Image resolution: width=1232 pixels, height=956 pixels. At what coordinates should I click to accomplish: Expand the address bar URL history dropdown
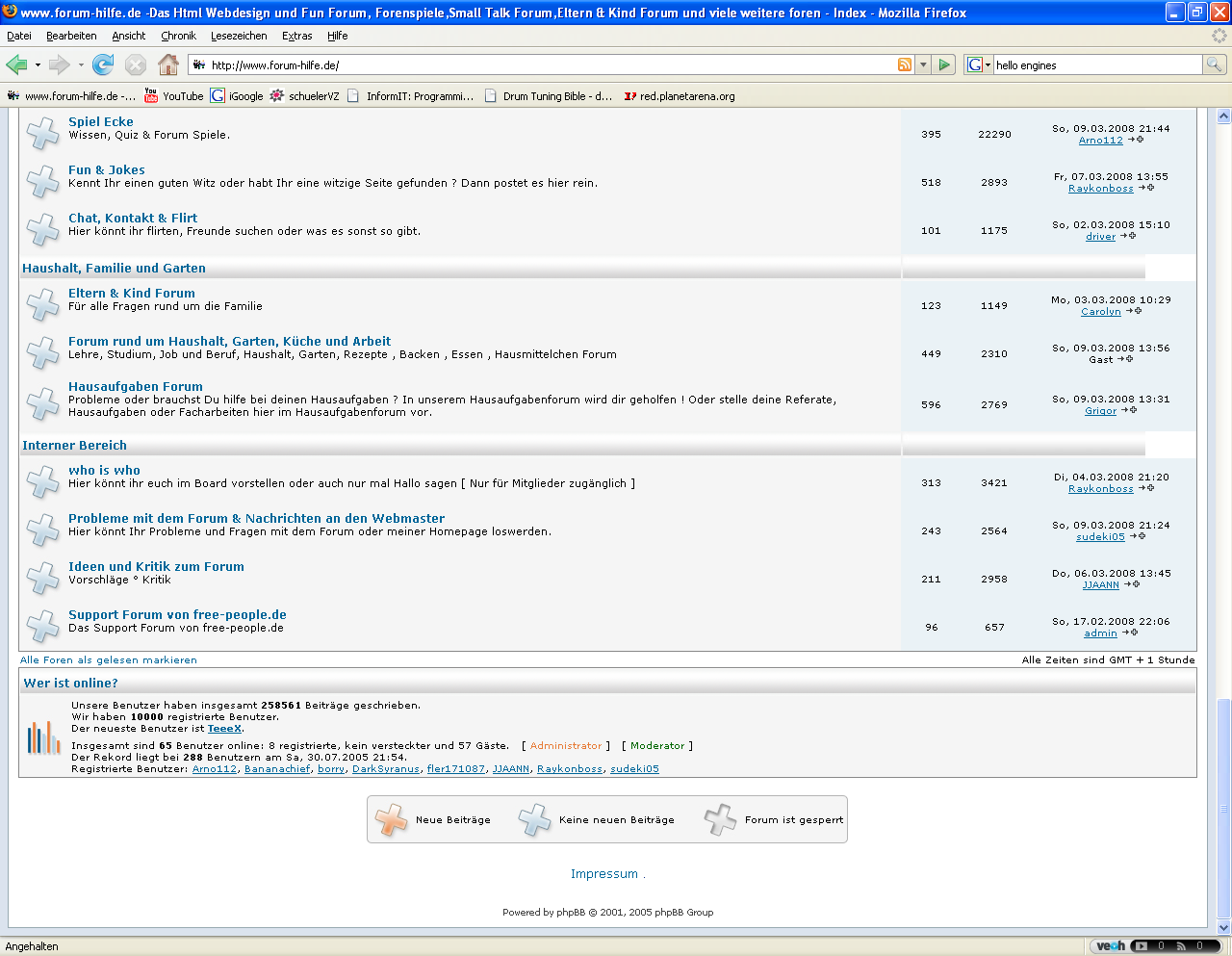tap(923, 65)
